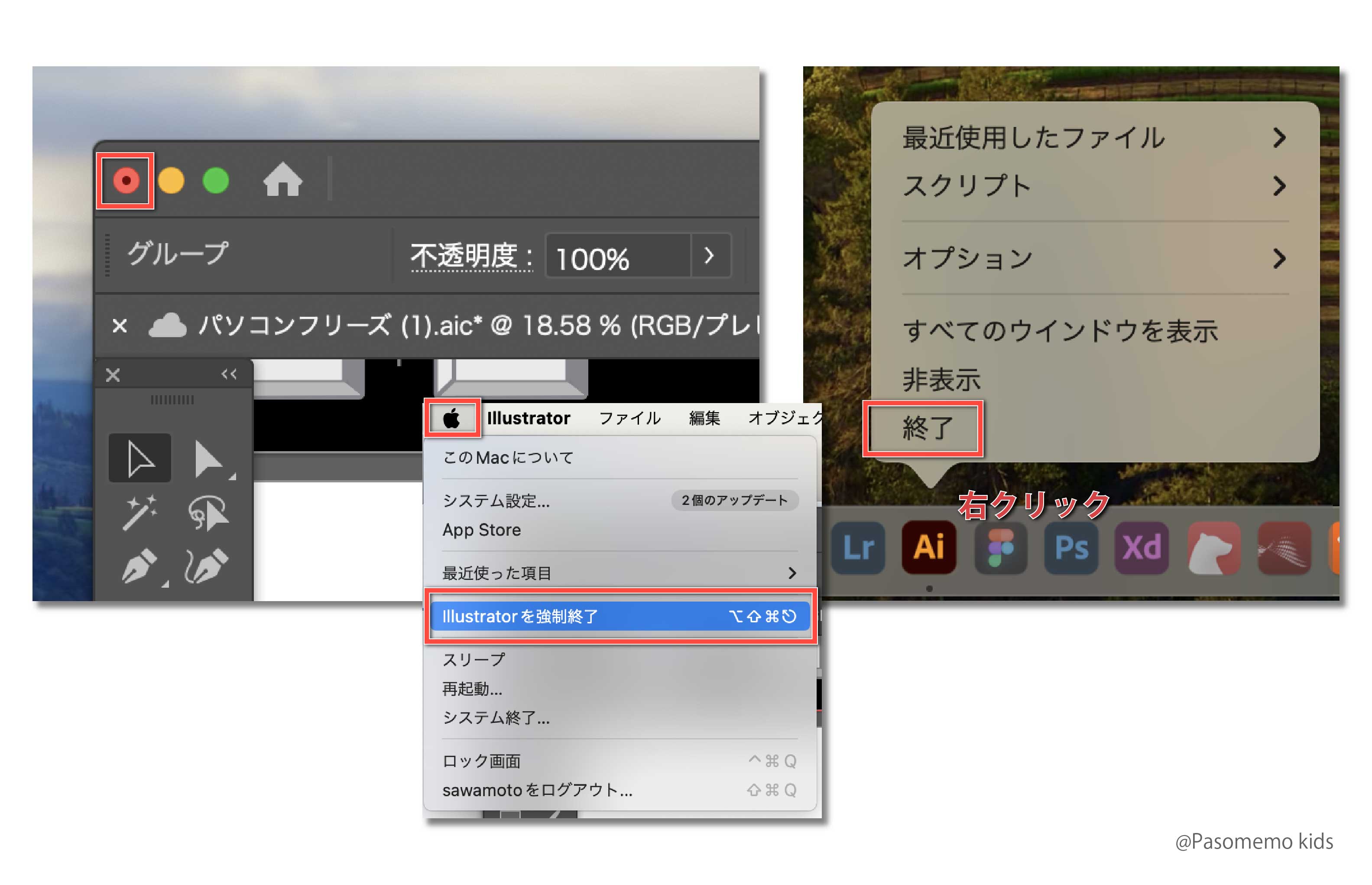Choose スリープ in Apple menu
Image resolution: width=1372 pixels, height=885 pixels.
[620, 660]
